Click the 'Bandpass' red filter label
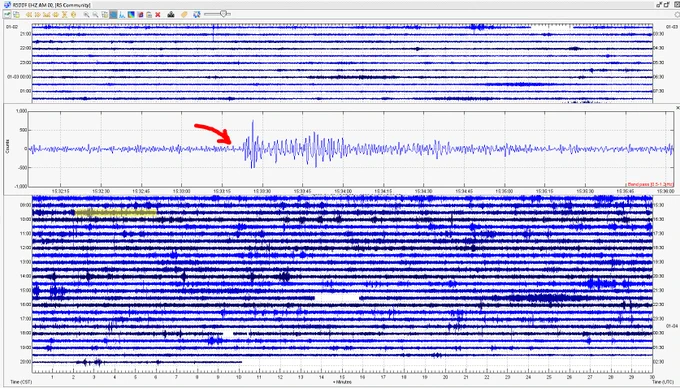Screen dimensions: 680x388 tap(651, 184)
